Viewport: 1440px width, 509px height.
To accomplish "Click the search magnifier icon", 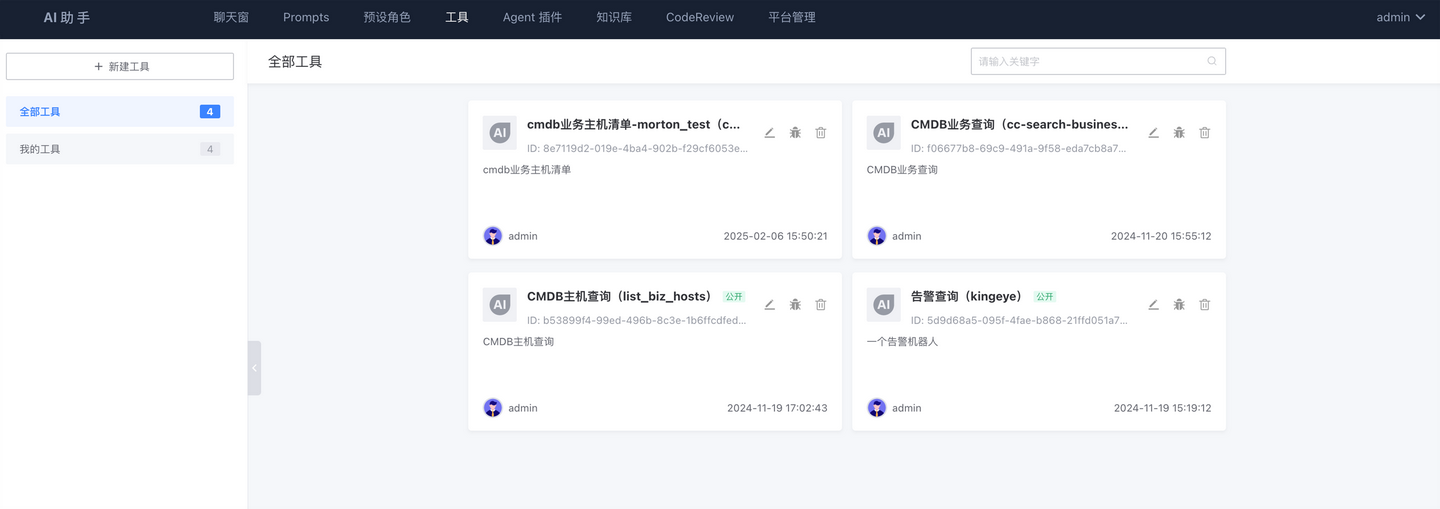I will click(x=1212, y=61).
